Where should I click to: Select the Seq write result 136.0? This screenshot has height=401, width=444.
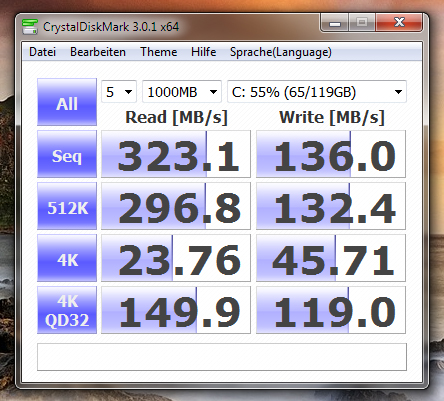[331, 154]
